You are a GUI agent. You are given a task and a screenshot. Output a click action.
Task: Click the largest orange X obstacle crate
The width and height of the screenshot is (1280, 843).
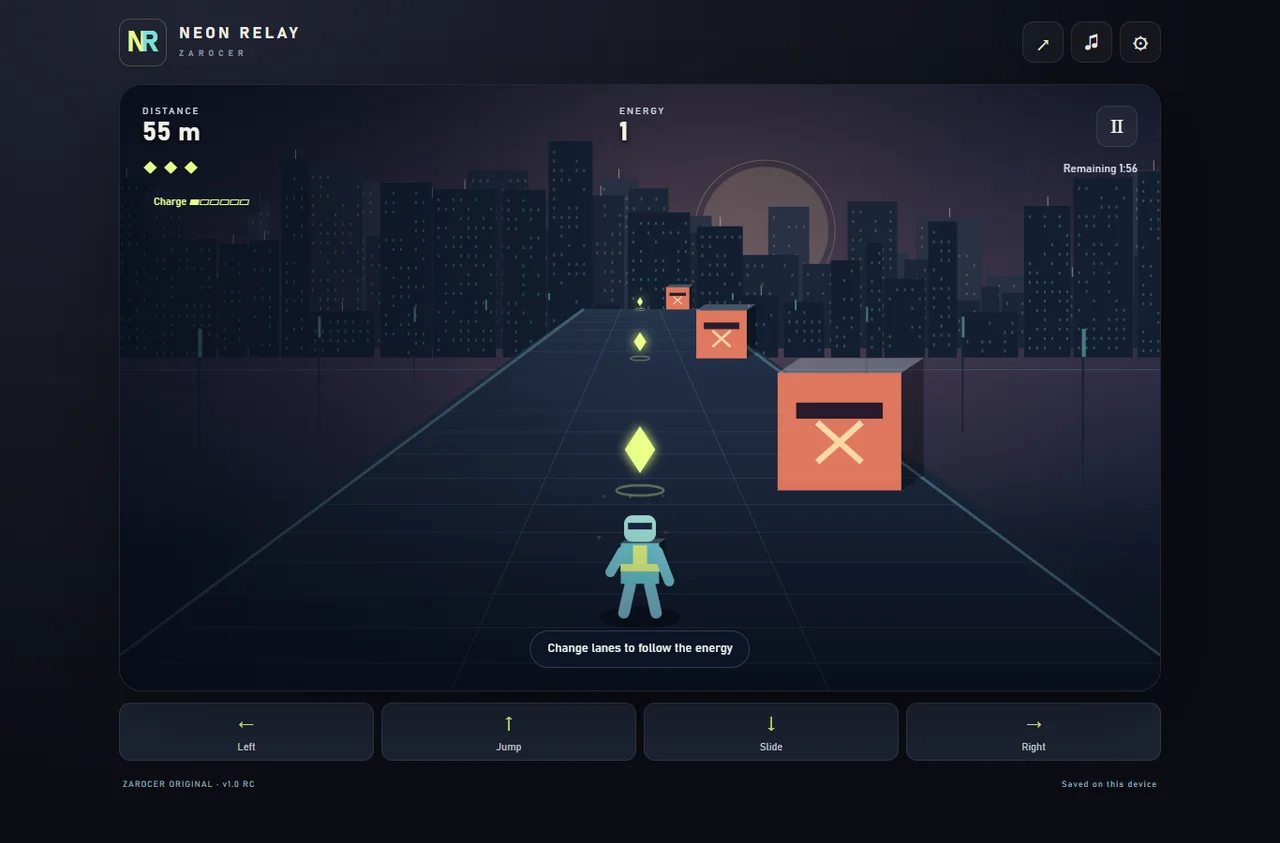point(839,431)
